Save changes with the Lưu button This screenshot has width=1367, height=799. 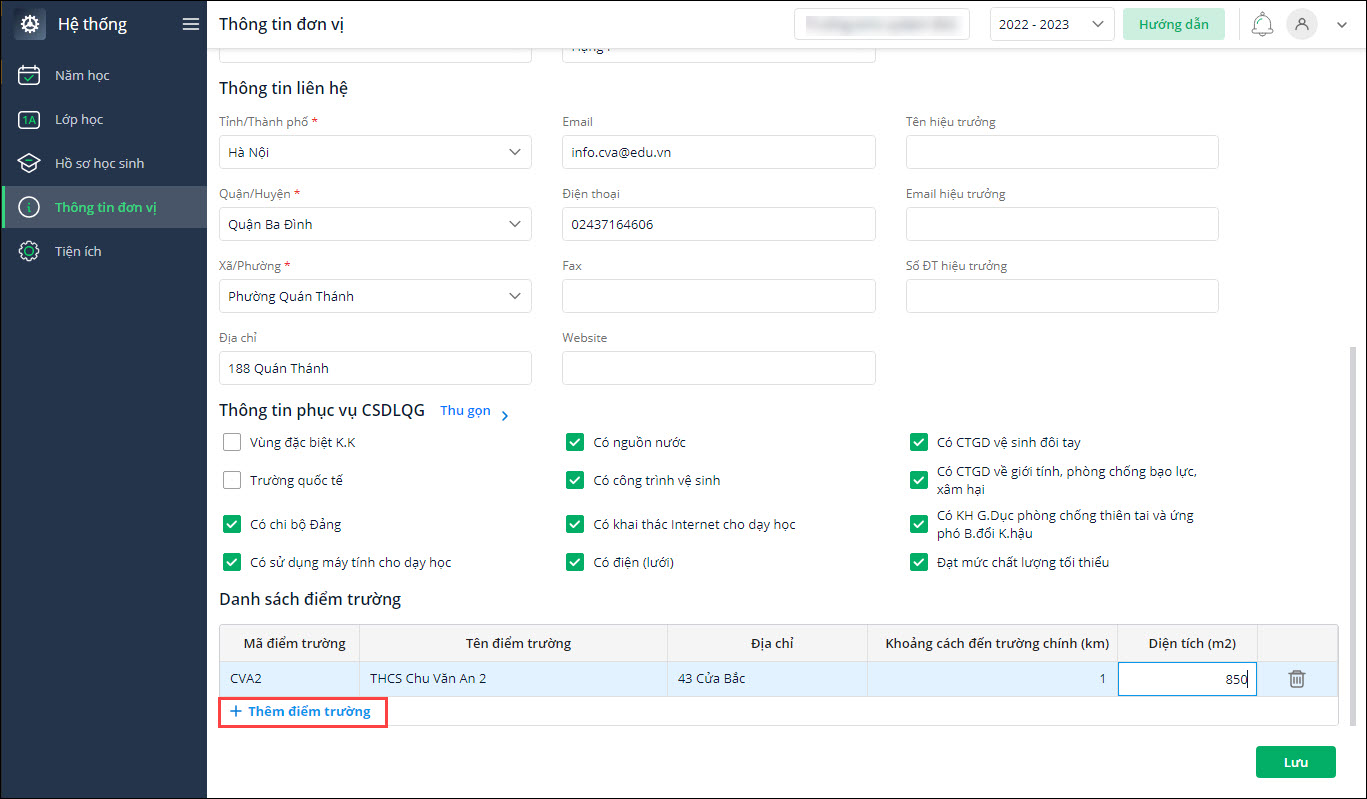1296,762
